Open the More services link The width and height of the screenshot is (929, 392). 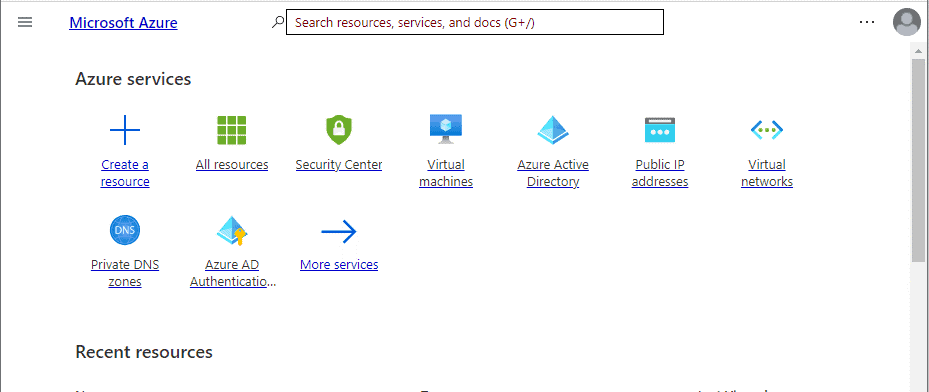click(x=339, y=265)
